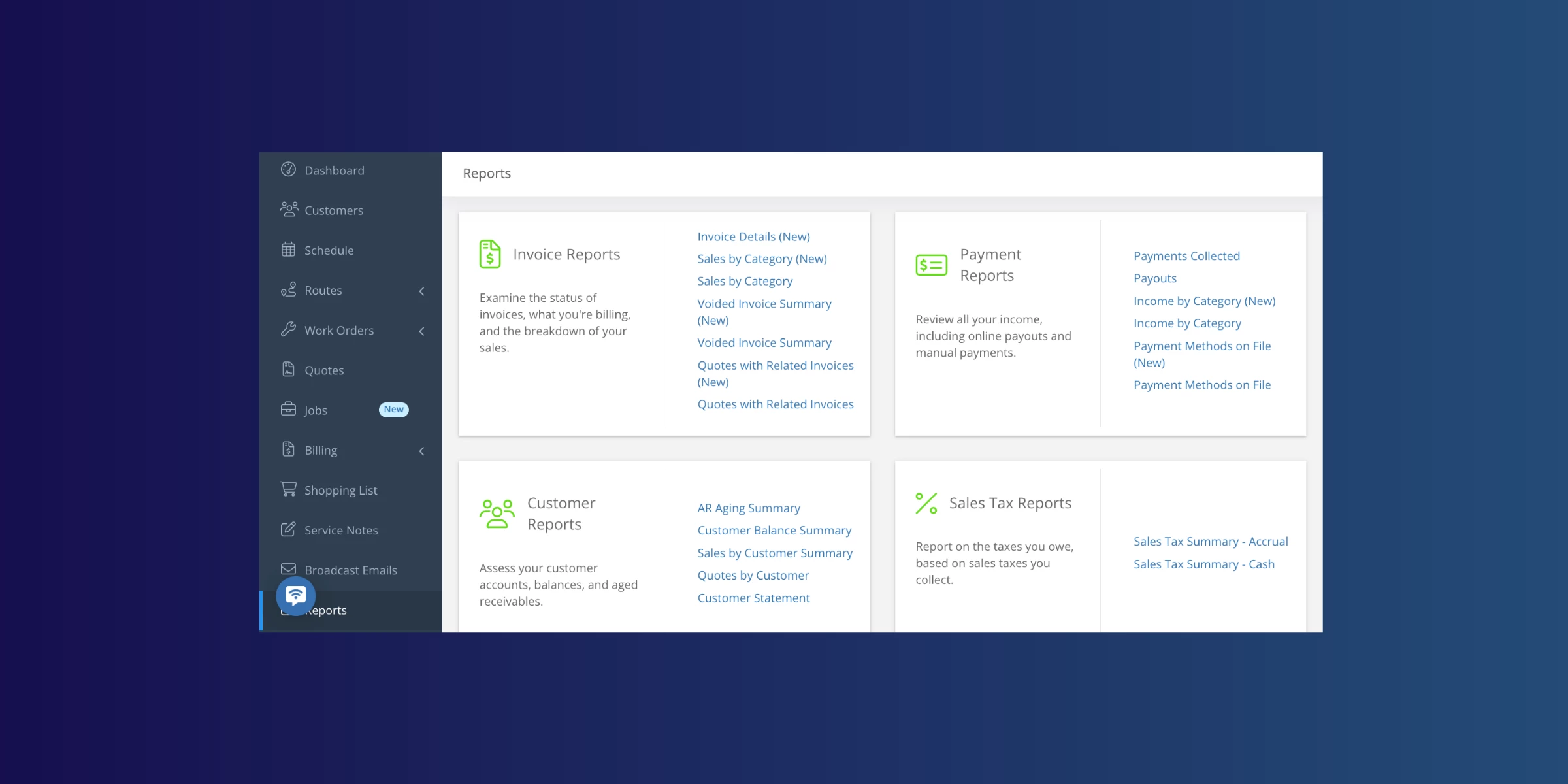Expand the Work Orders submenu chevron

(x=422, y=331)
